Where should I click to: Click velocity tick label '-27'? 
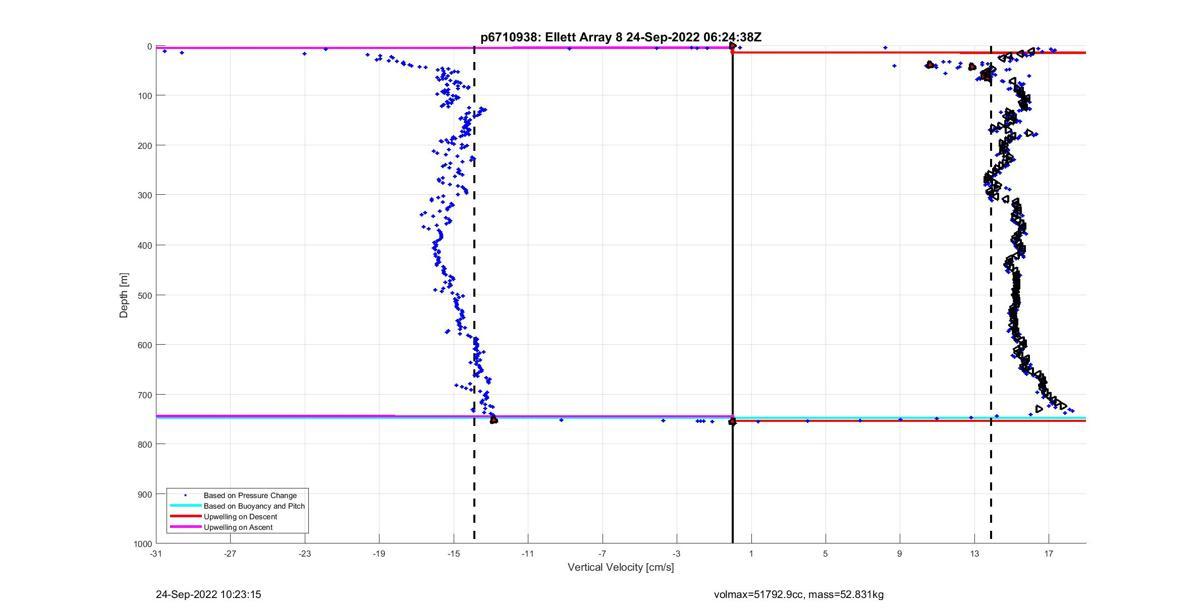coord(230,553)
